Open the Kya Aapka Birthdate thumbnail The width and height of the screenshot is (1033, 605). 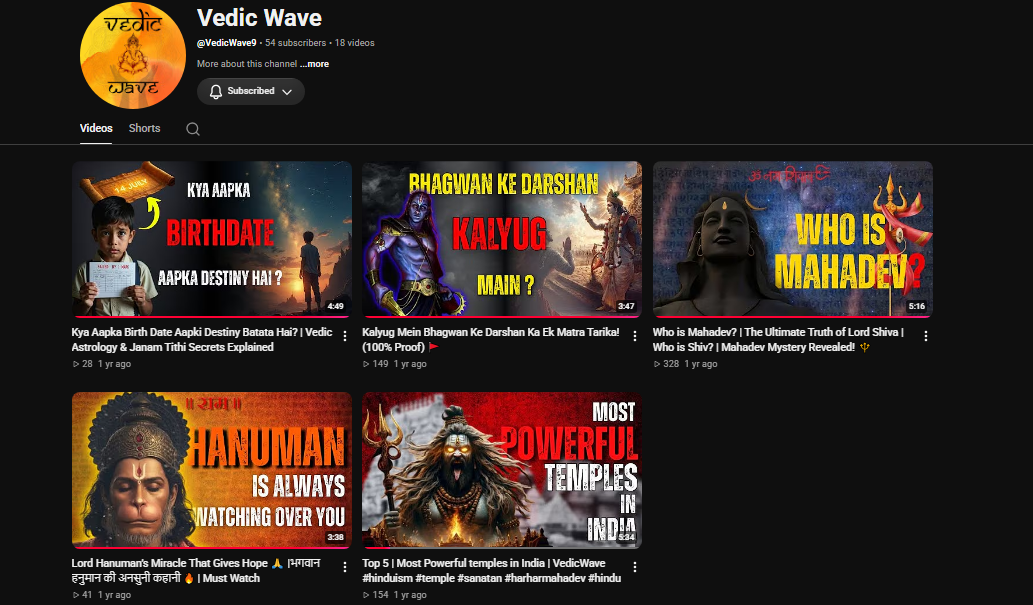point(212,239)
